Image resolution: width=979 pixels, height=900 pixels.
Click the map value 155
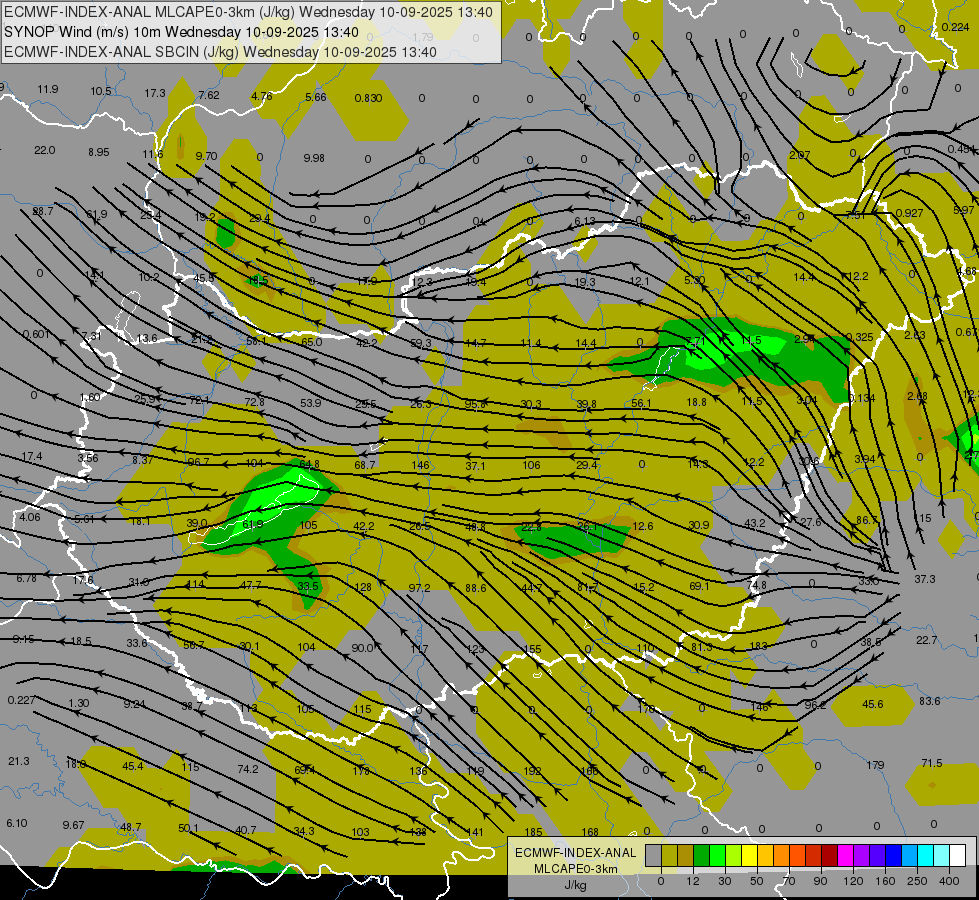coord(532,649)
